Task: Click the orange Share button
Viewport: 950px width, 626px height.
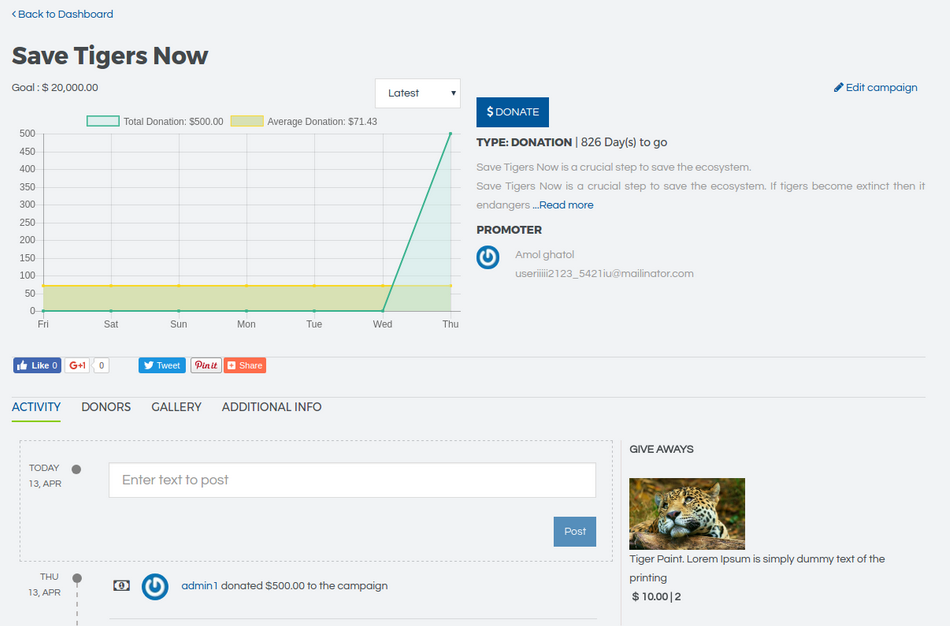Action: (x=245, y=366)
